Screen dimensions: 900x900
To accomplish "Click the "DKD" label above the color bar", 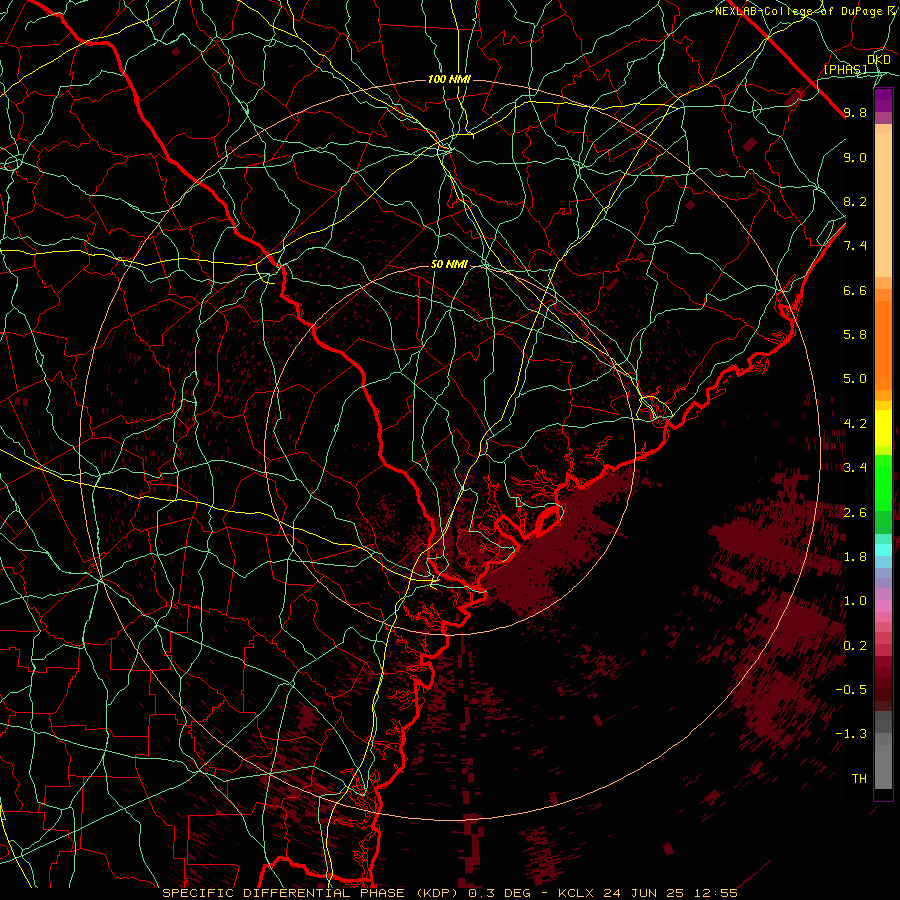I will (x=879, y=59).
